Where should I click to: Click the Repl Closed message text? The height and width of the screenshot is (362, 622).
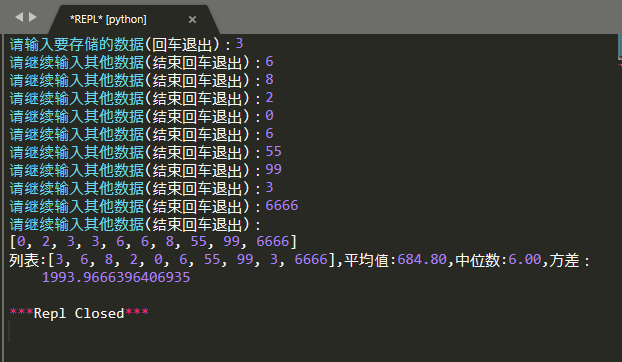(x=79, y=314)
